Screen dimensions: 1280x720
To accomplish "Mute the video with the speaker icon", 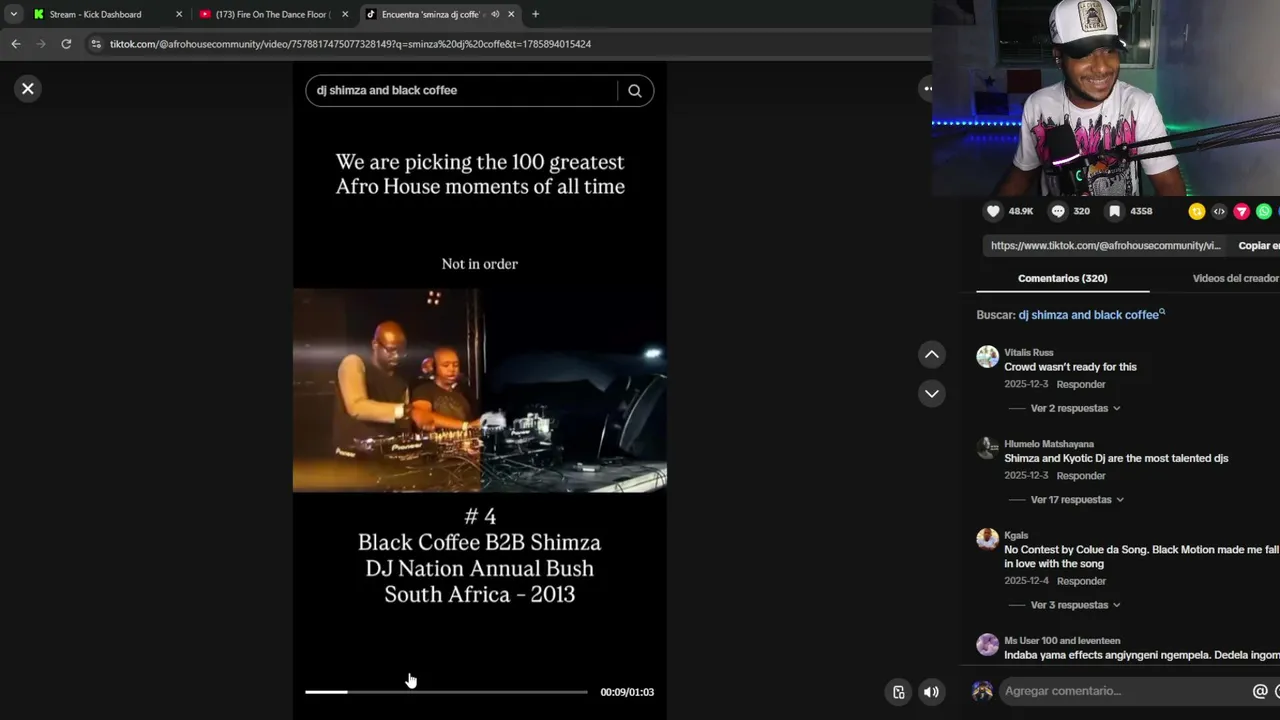I will pos(931,692).
